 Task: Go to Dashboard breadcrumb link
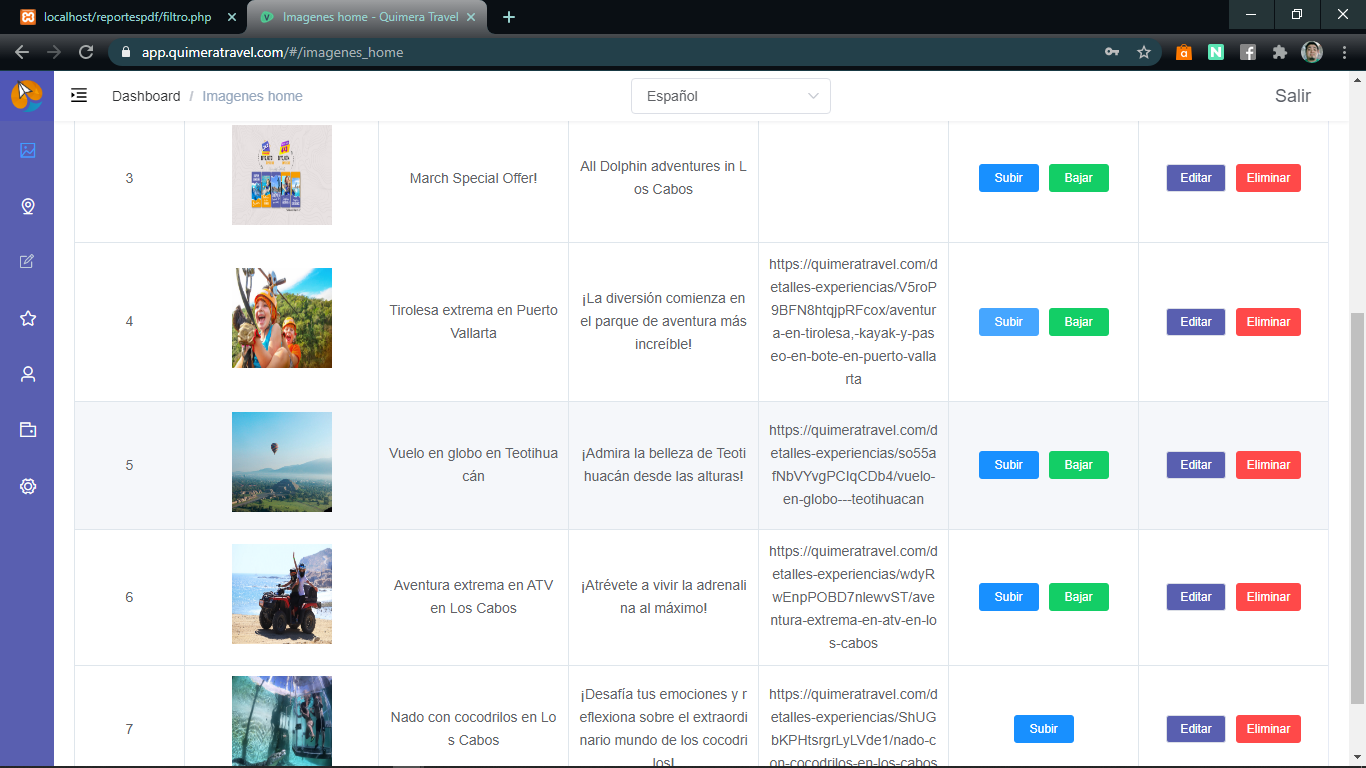146,96
